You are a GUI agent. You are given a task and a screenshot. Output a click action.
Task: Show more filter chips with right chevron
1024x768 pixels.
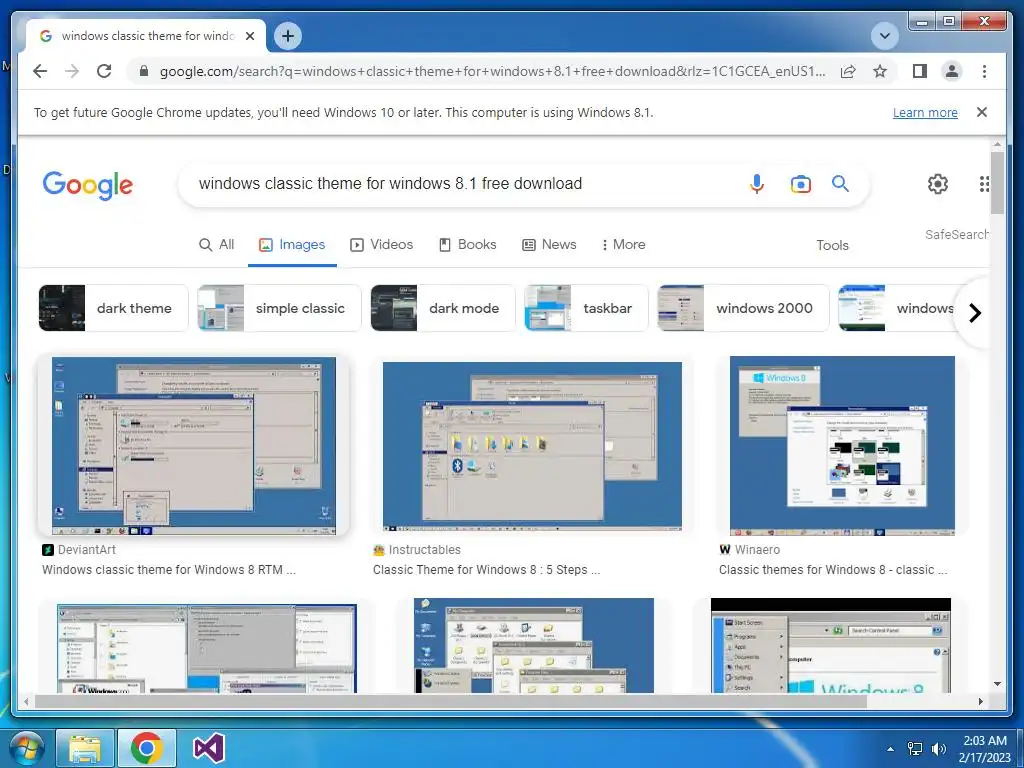point(975,313)
